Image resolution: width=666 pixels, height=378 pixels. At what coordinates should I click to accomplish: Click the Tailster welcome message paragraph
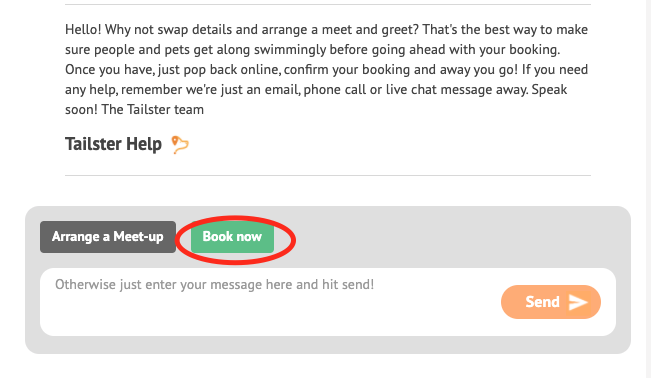327,69
